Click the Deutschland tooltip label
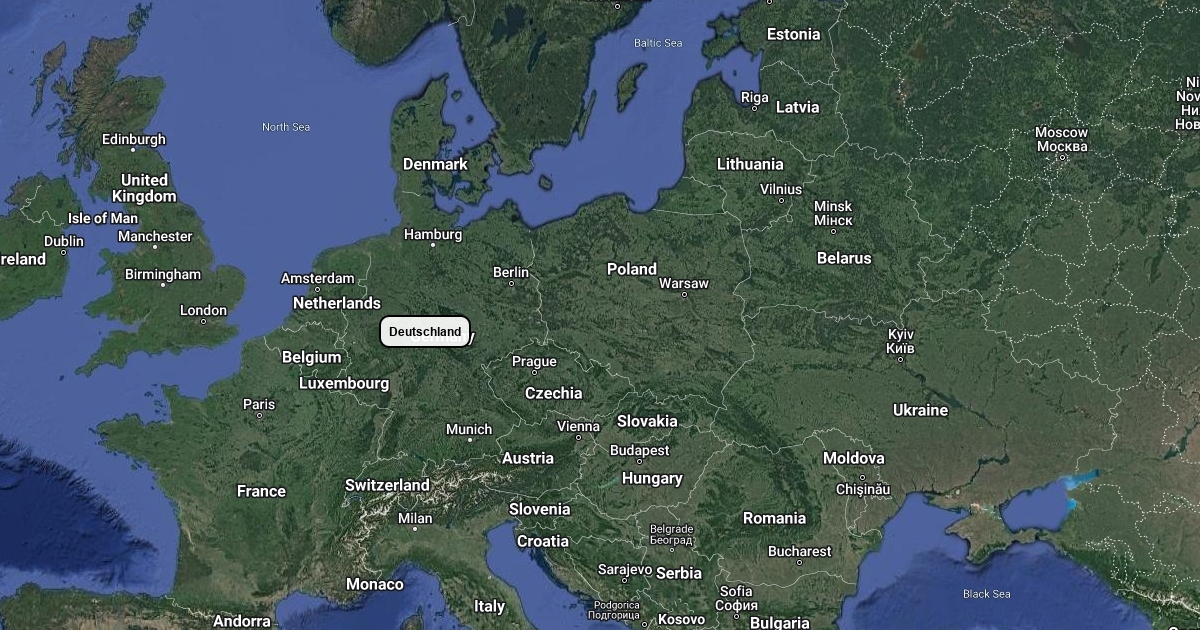Image resolution: width=1200 pixels, height=630 pixels. click(425, 332)
